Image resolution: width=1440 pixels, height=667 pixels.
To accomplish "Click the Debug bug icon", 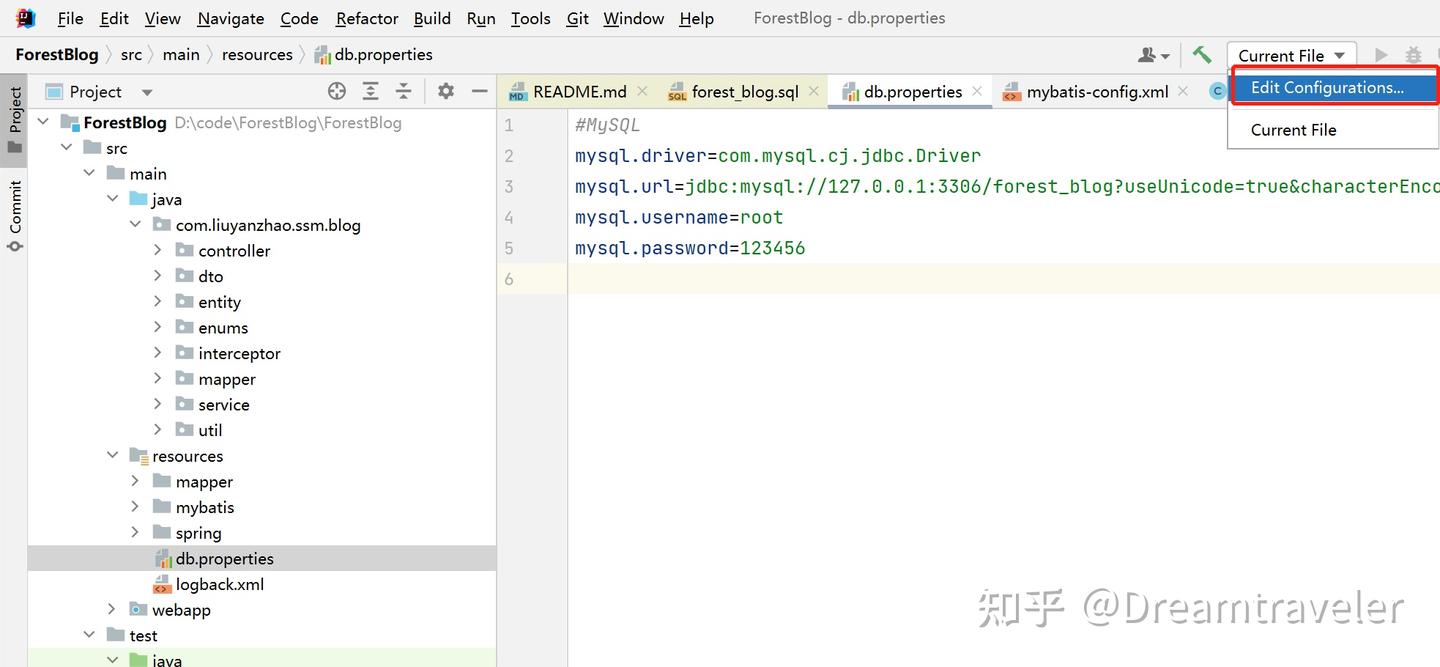I will 1413,55.
